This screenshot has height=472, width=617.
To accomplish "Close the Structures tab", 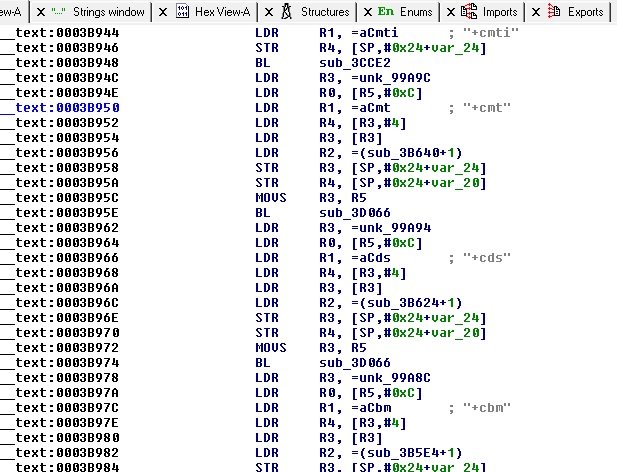I will [269, 12].
